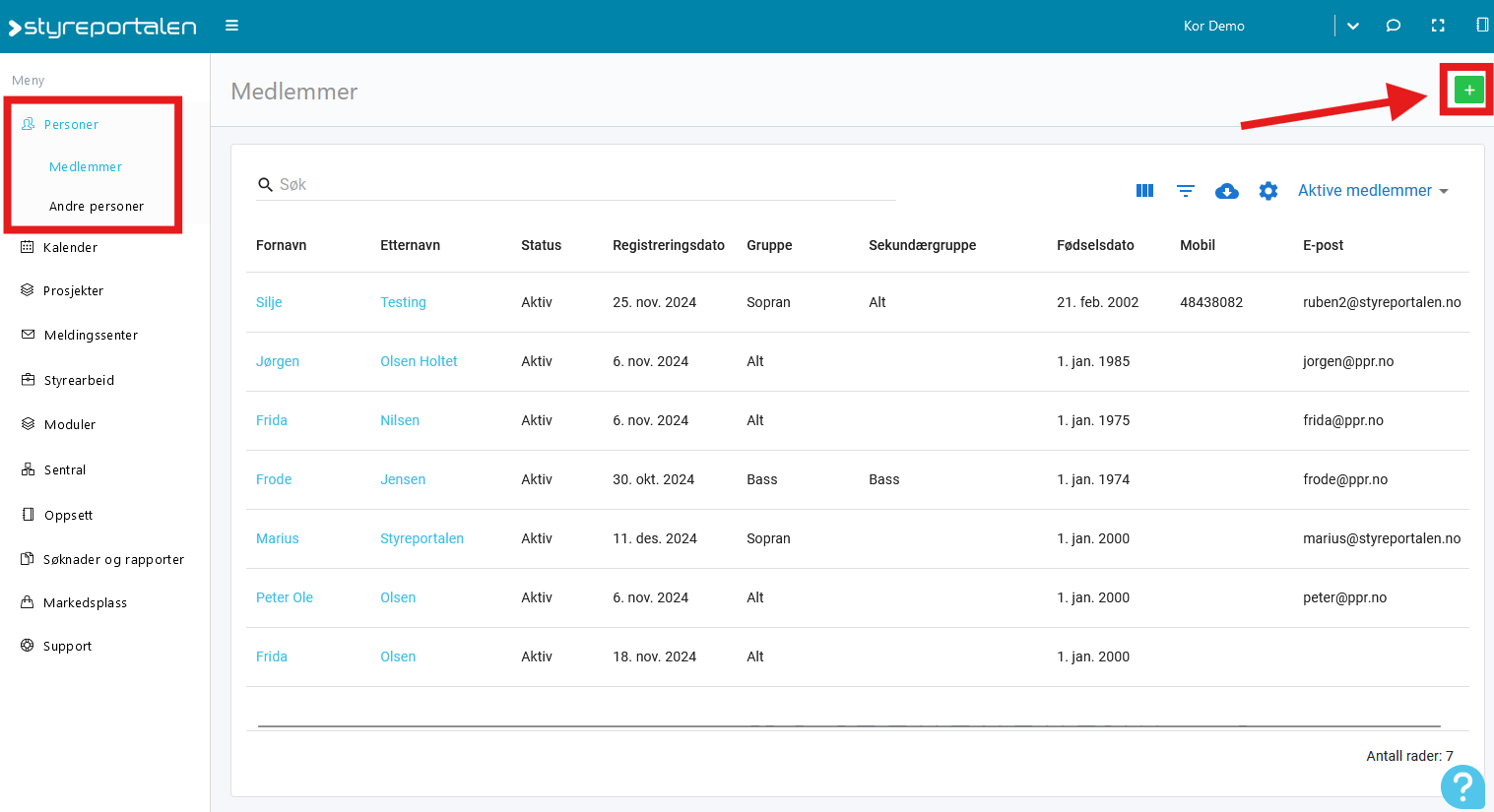
Task: Click the Søk search field
Action: click(576, 185)
